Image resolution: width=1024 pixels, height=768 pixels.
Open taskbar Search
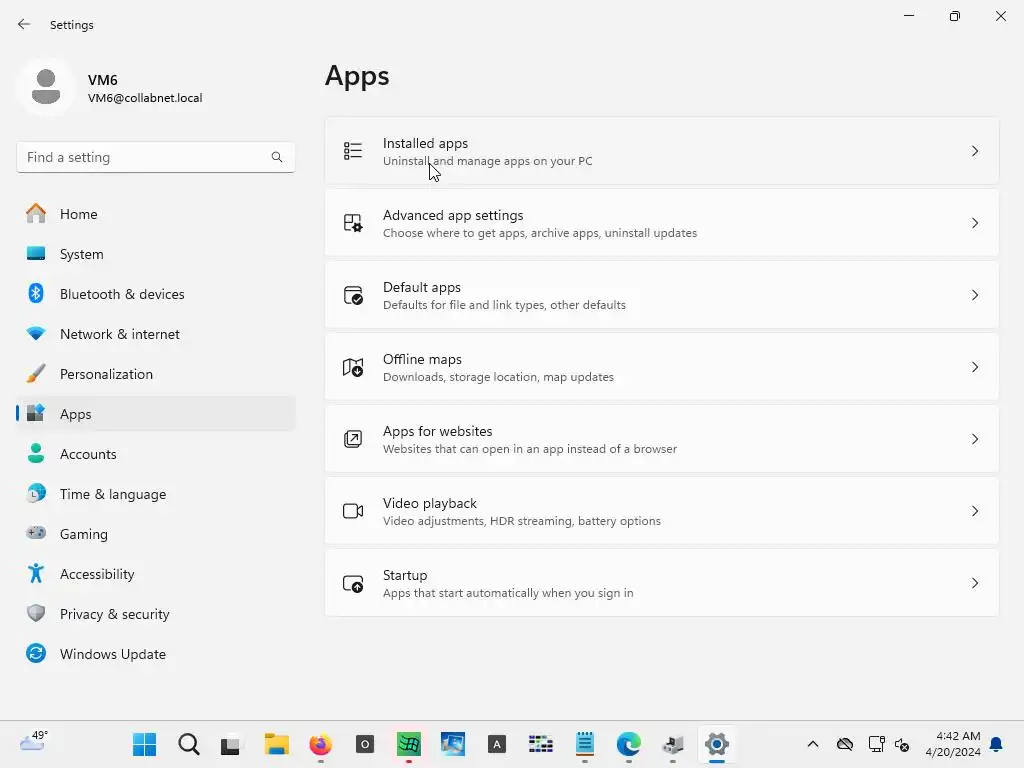point(189,744)
